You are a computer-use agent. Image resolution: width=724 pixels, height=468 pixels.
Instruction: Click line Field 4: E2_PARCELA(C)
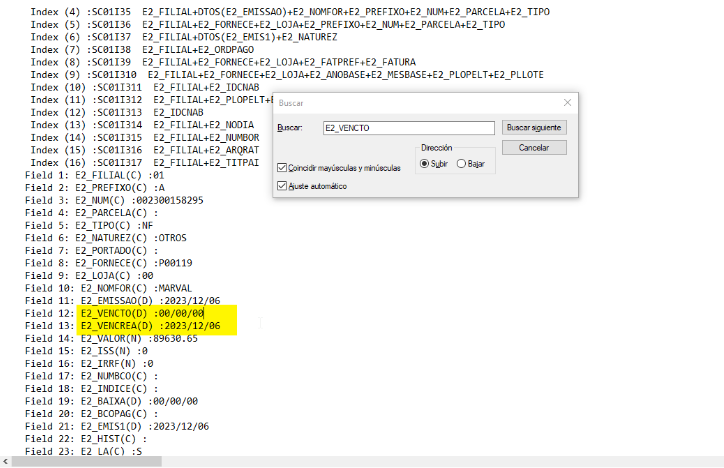tap(91, 213)
